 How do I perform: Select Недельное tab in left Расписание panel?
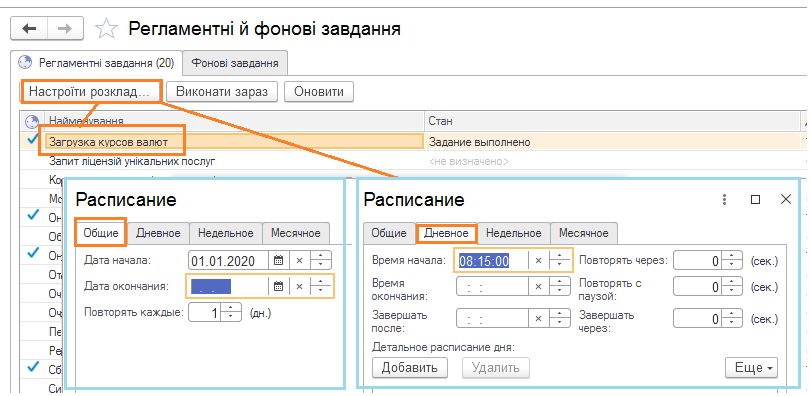click(x=226, y=233)
